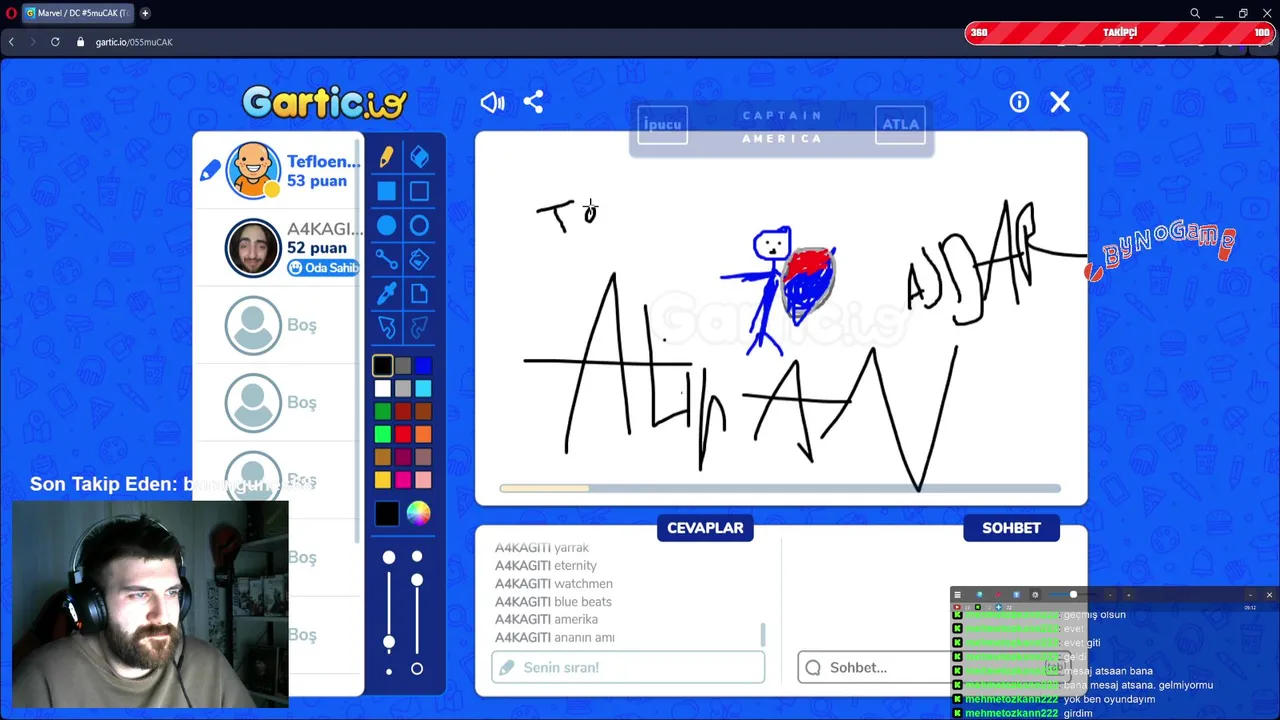This screenshot has height=720, width=1280.
Task: Clear the canvas with the blank page icon
Action: (x=419, y=293)
